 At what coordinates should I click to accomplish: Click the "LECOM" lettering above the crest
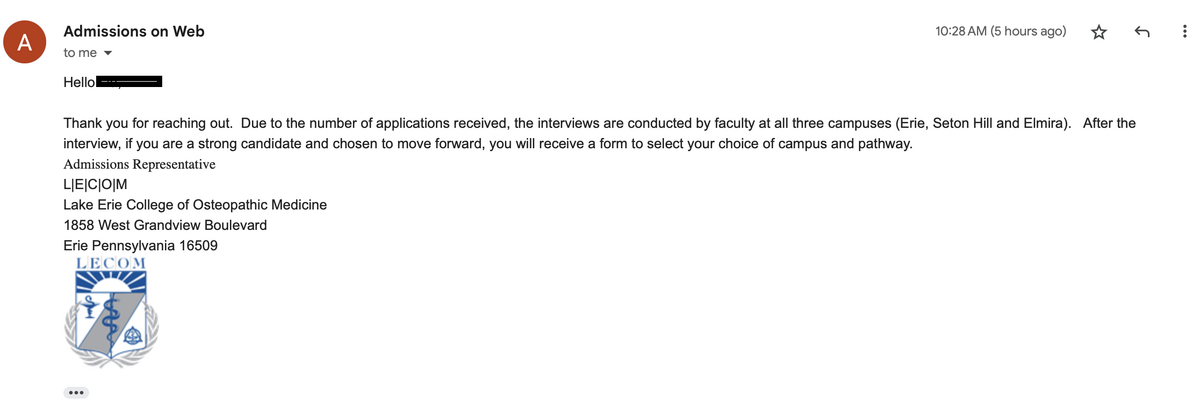(111, 264)
